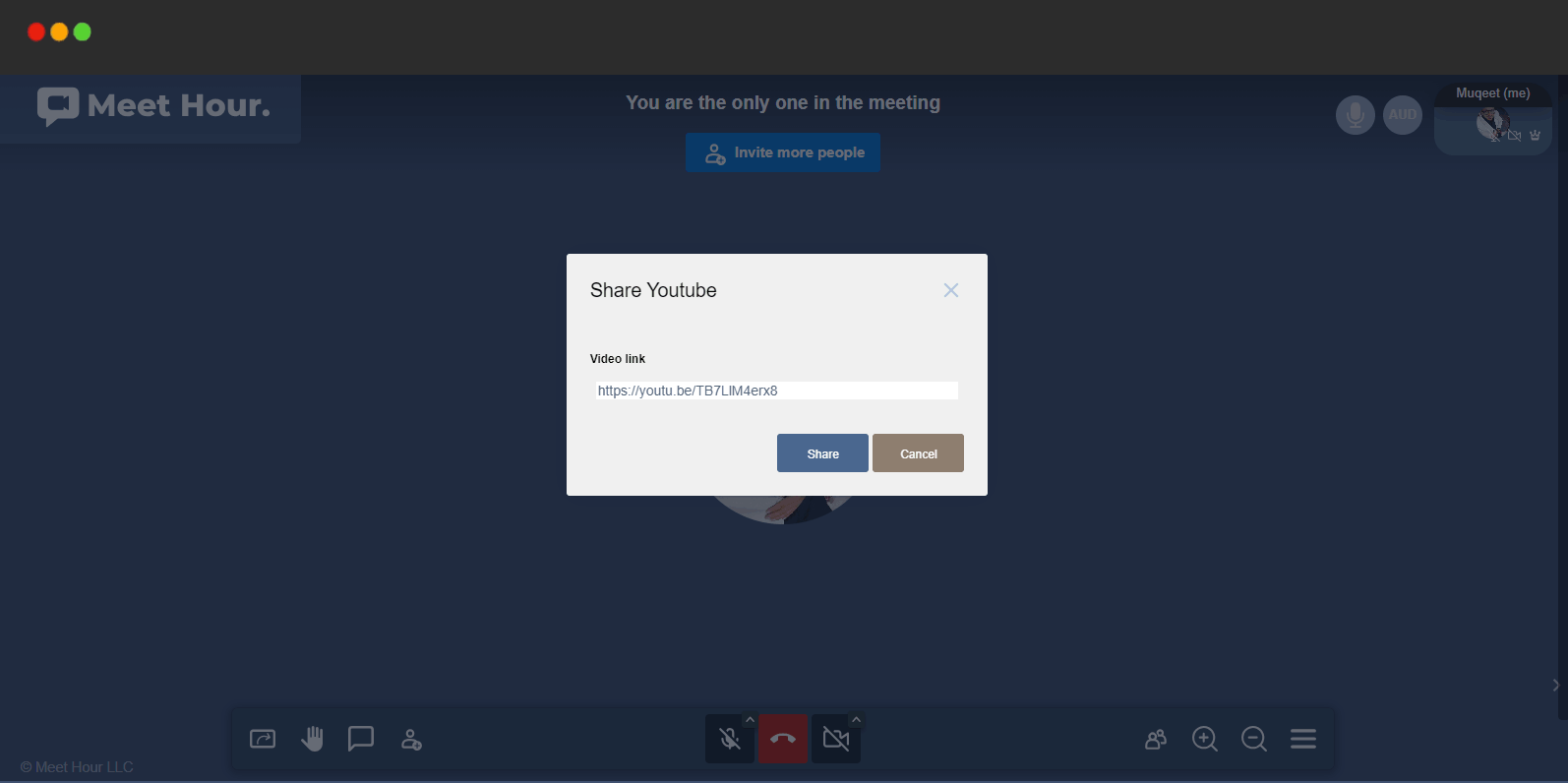Expand video options arrow above camera

click(x=856, y=720)
